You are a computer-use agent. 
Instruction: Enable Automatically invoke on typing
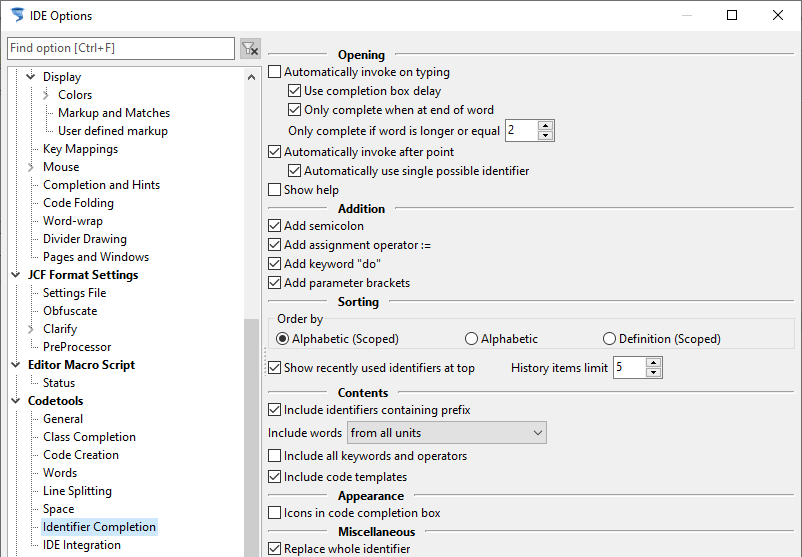275,72
